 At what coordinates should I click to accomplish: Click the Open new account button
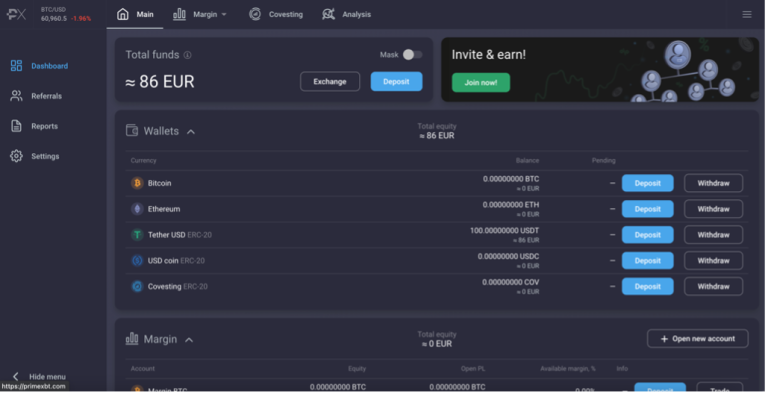(699, 340)
